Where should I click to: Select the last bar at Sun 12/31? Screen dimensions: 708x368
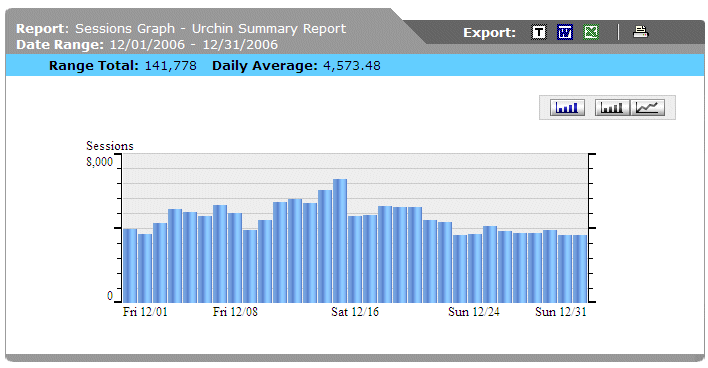click(580, 269)
